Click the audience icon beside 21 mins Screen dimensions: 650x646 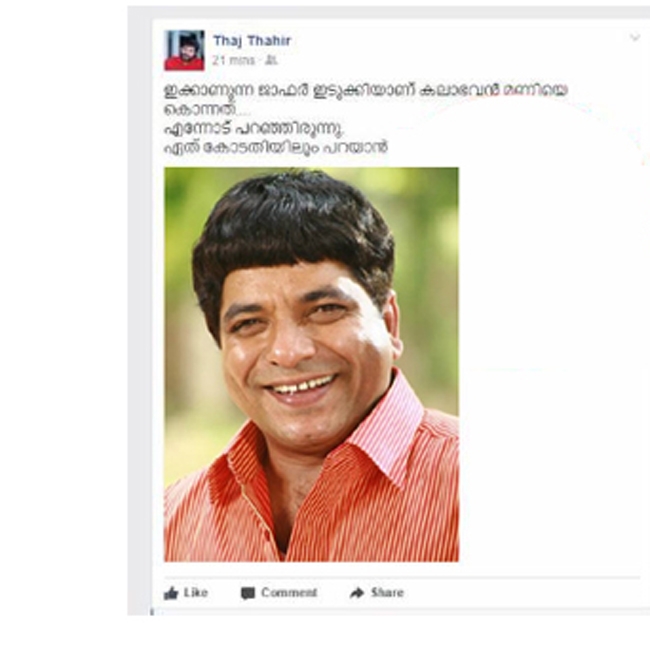coord(271,61)
